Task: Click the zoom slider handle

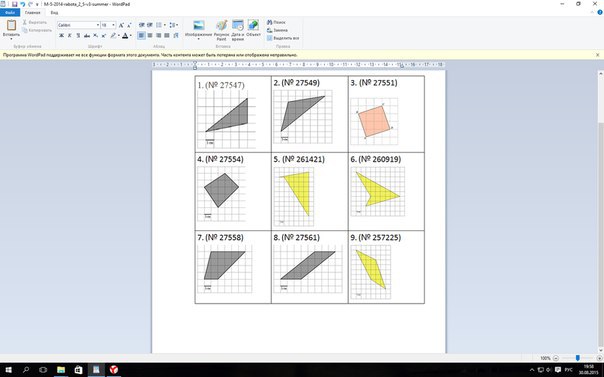Action: pos(577,358)
